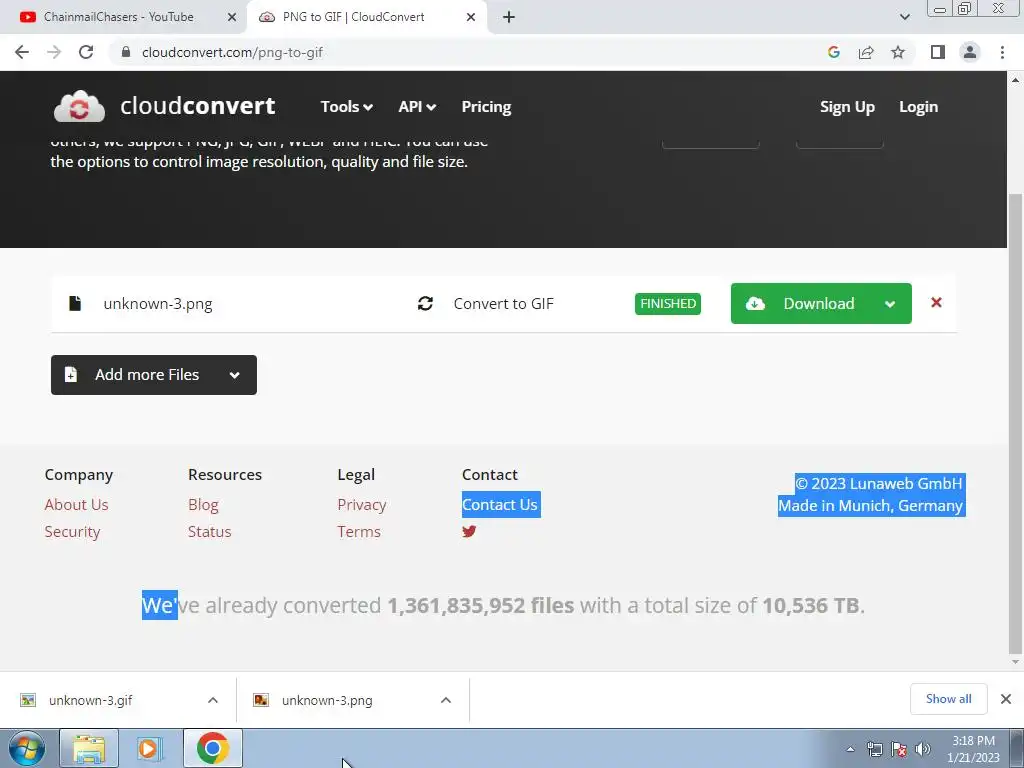Visit the Blog link
The height and width of the screenshot is (768, 1024).
203,505
